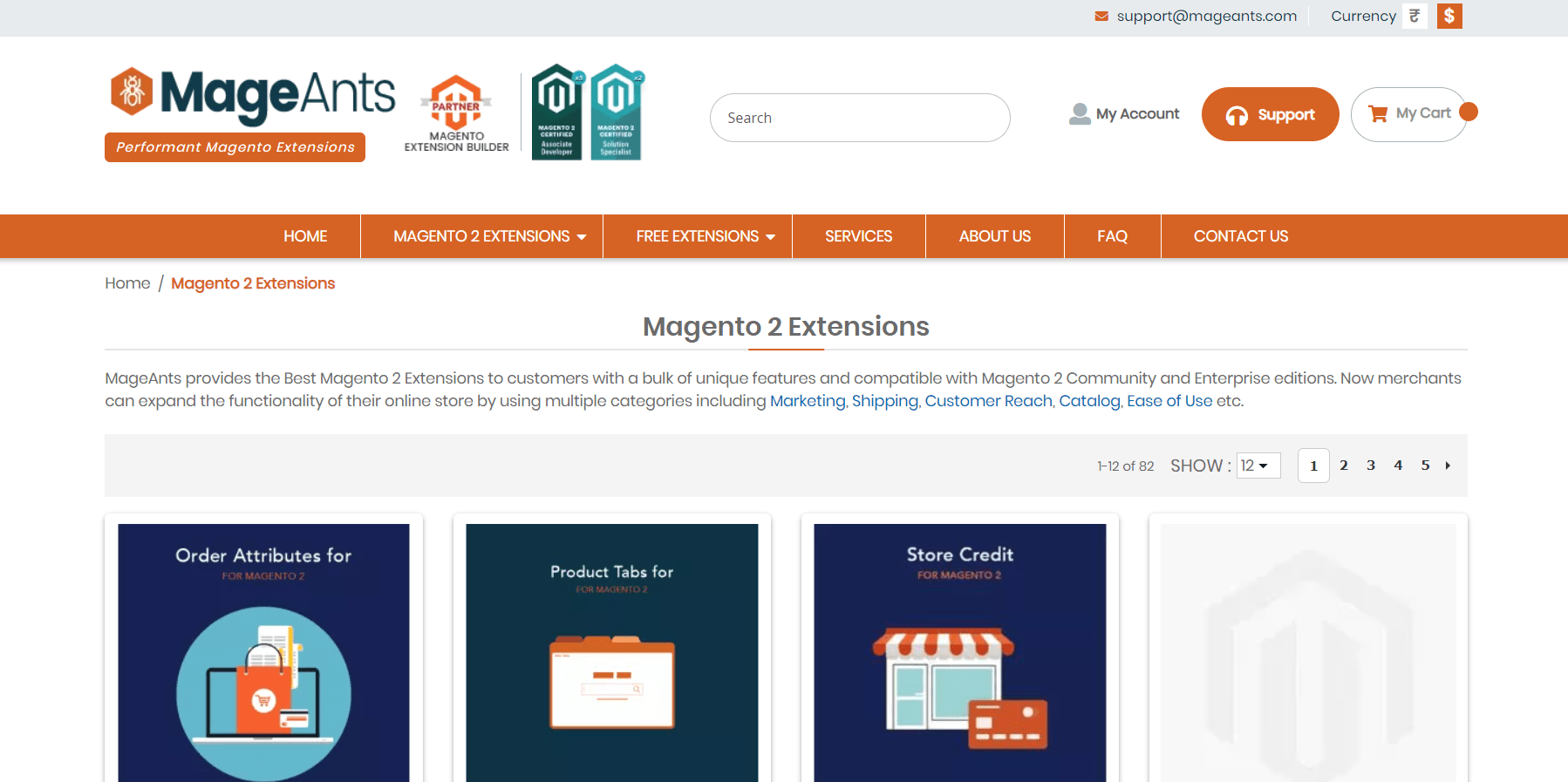Open the placeholder Magento logo product thumbnail
This screenshot has height=782, width=1568.
(x=1308, y=653)
